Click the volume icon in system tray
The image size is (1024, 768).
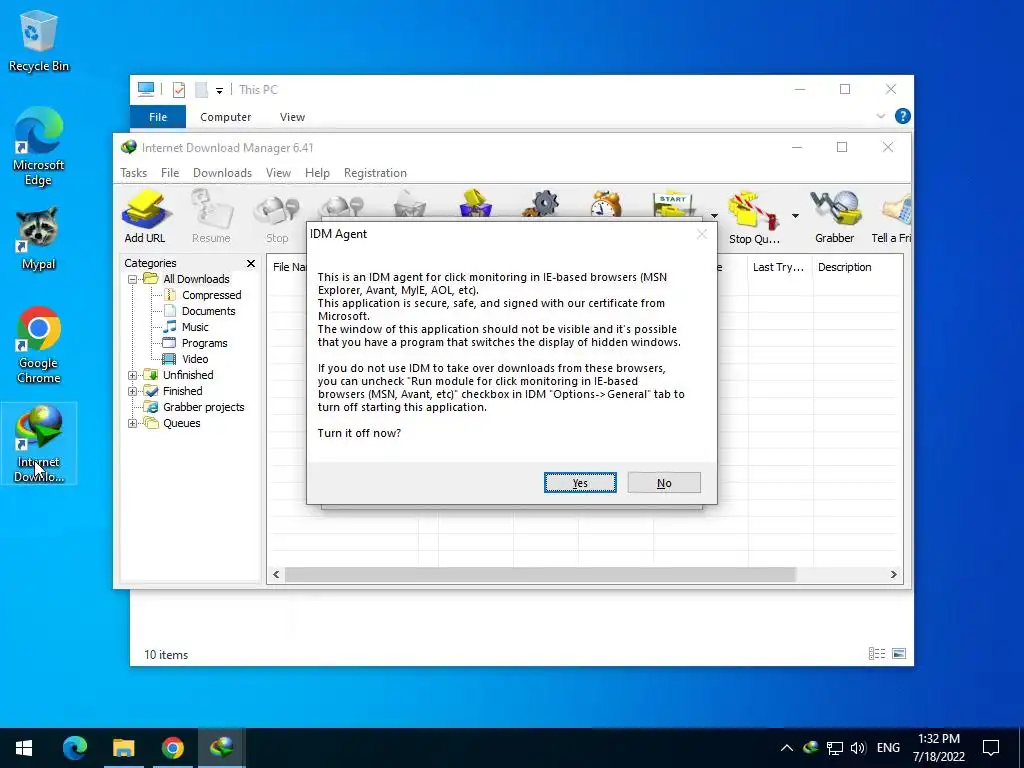tap(858, 748)
